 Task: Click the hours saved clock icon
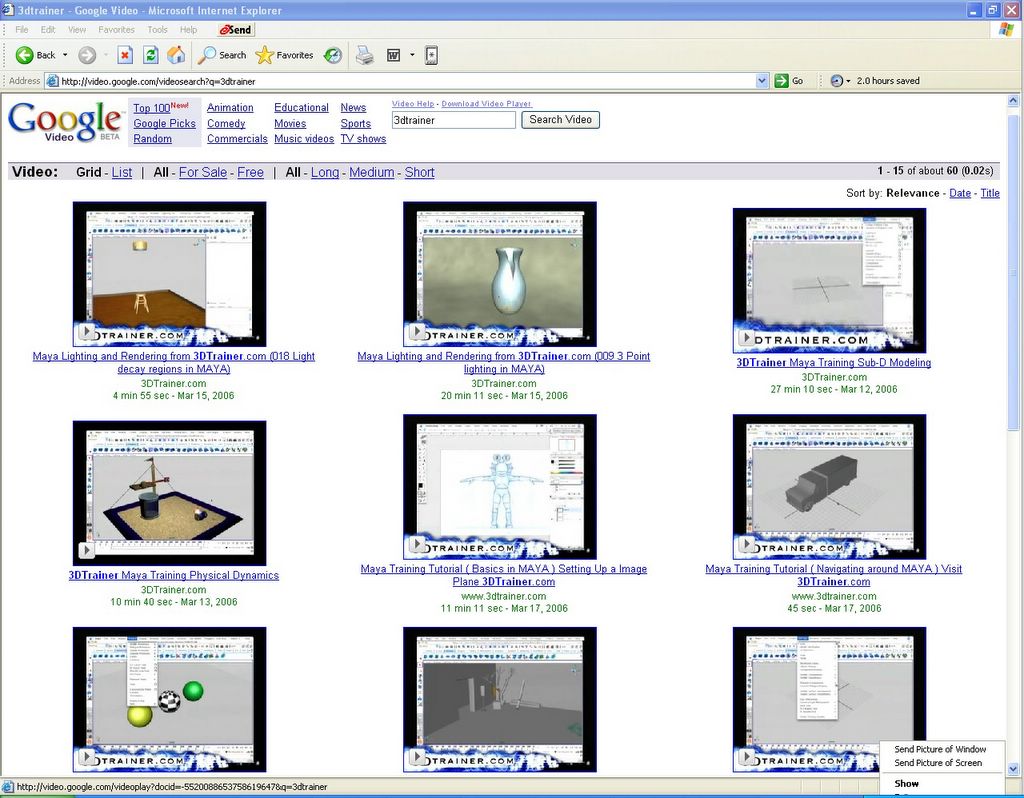coord(837,81)
